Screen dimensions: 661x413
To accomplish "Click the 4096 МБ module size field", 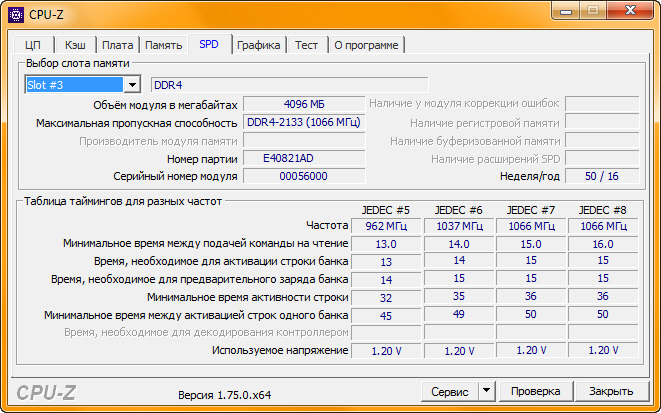I will pyautogui.click(x=304, y=104).
